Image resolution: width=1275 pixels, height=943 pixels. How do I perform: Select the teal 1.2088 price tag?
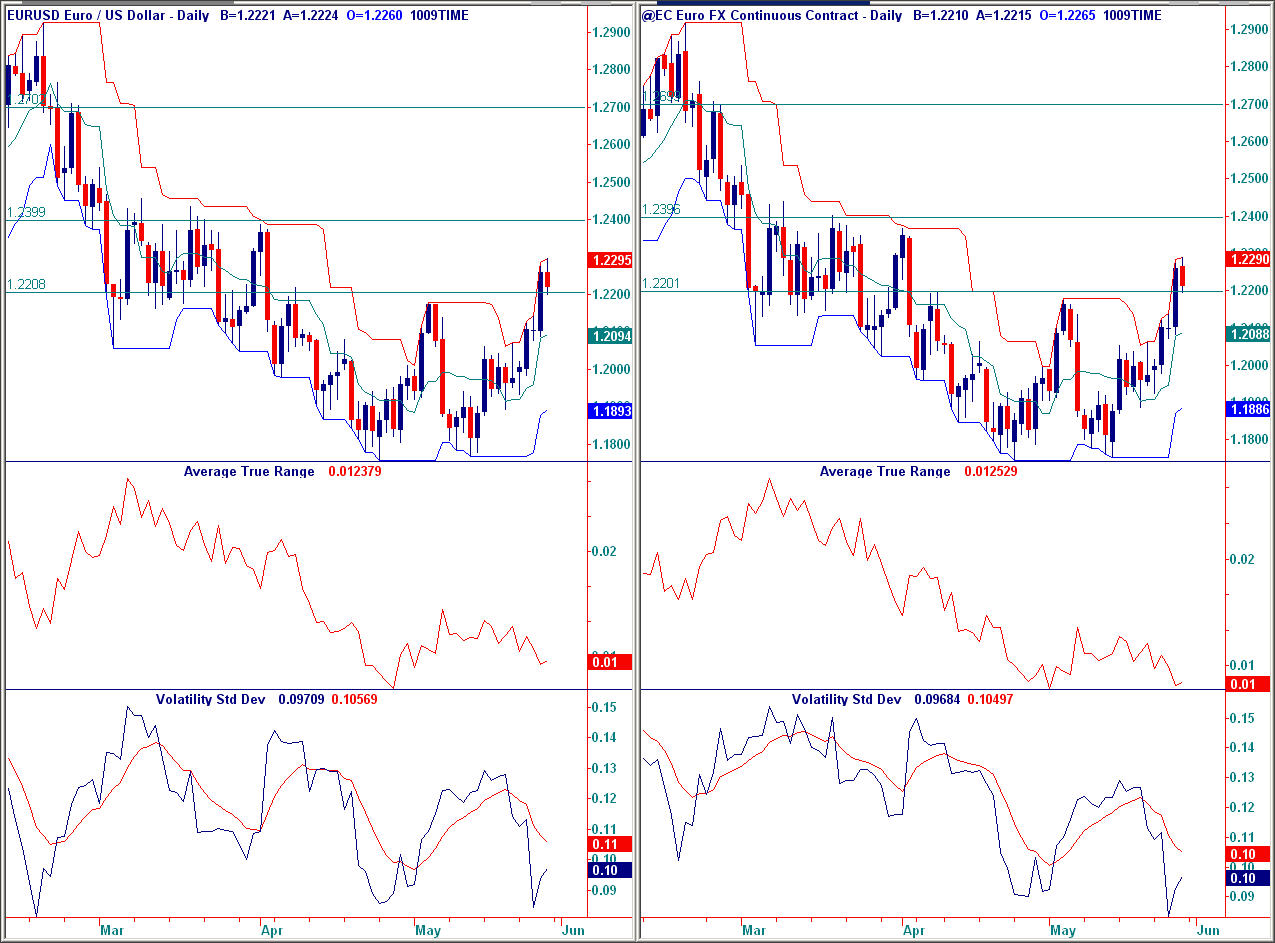pos(1247,335)
